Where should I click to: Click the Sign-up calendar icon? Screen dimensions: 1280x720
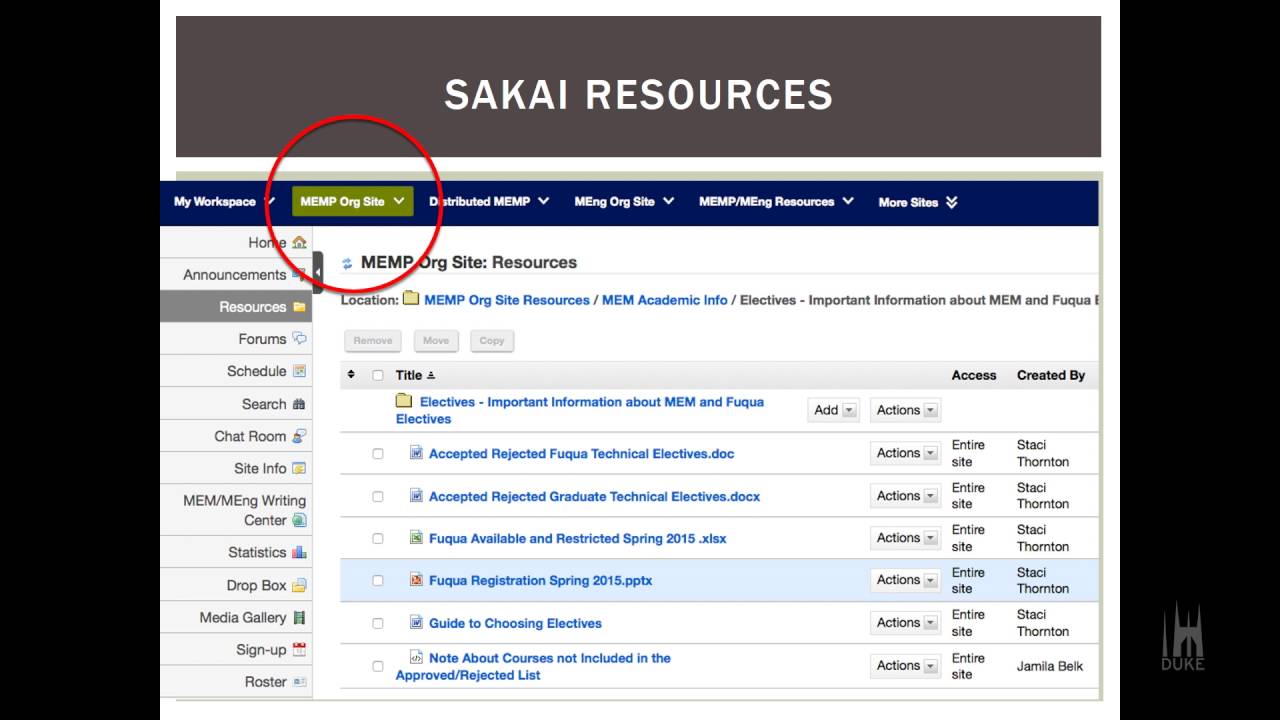point(299,649)
